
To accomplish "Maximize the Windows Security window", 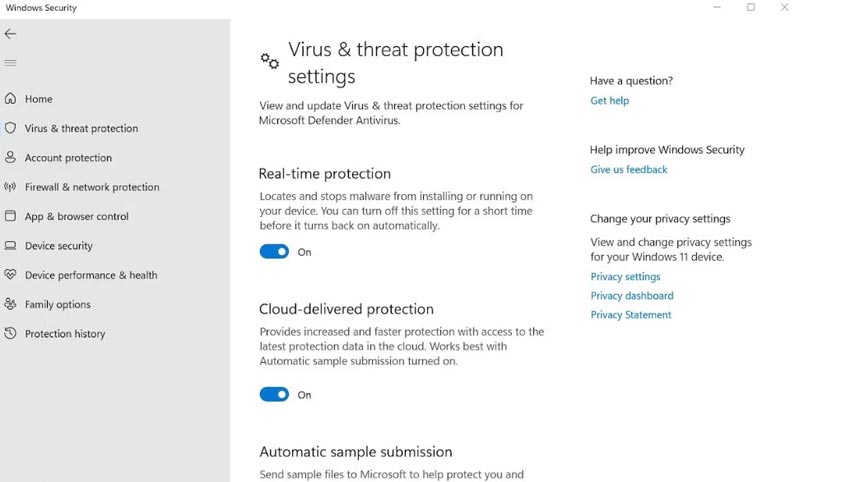I will [x=751, y=7].
